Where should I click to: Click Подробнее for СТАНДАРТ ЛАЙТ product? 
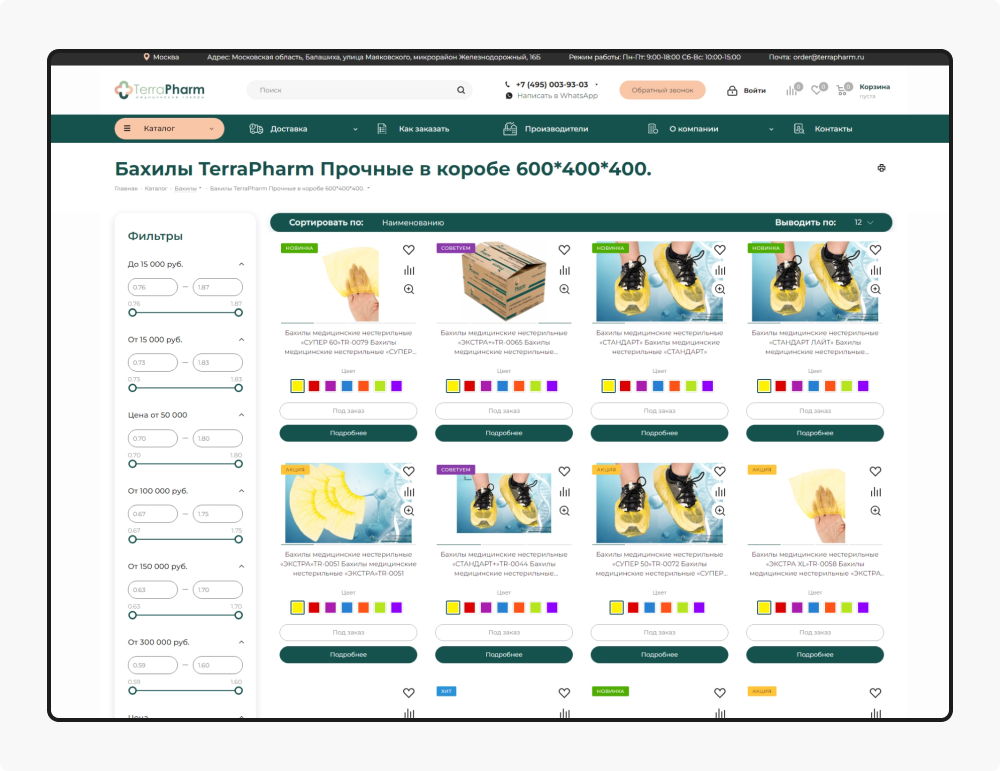(815, 433)
